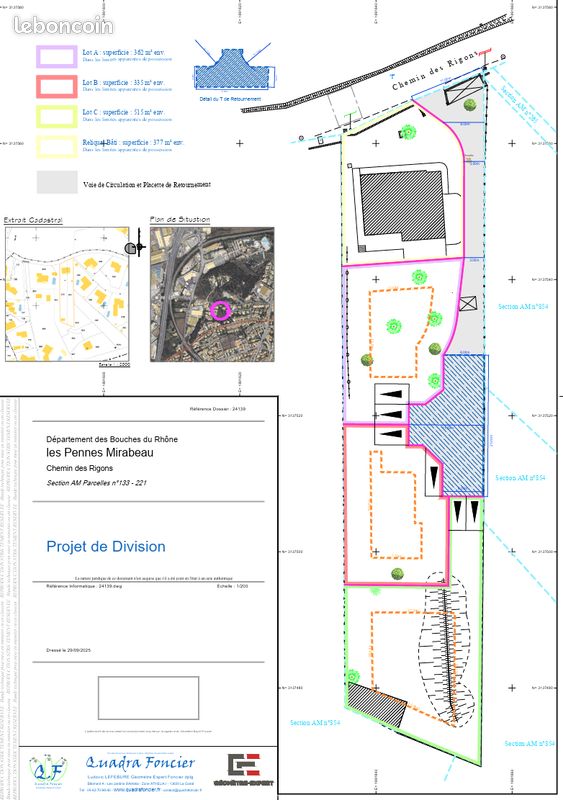Click the empty signature box
Image resolution: width=563 pixels, height=800 pixels.
[x=149, y=698]
